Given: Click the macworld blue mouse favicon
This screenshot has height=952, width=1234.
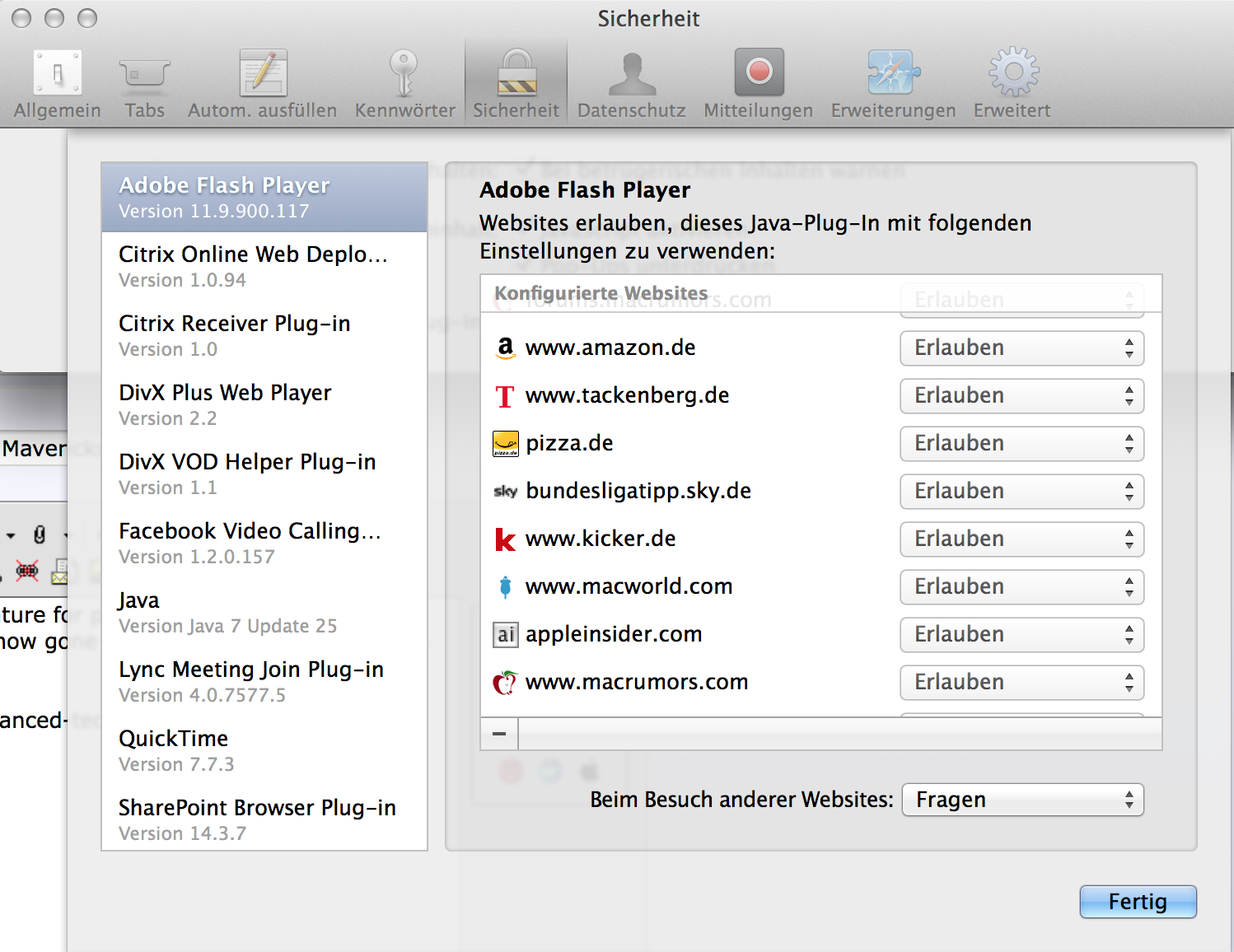Looking at the screenshot, I should (x=505, y=586).
